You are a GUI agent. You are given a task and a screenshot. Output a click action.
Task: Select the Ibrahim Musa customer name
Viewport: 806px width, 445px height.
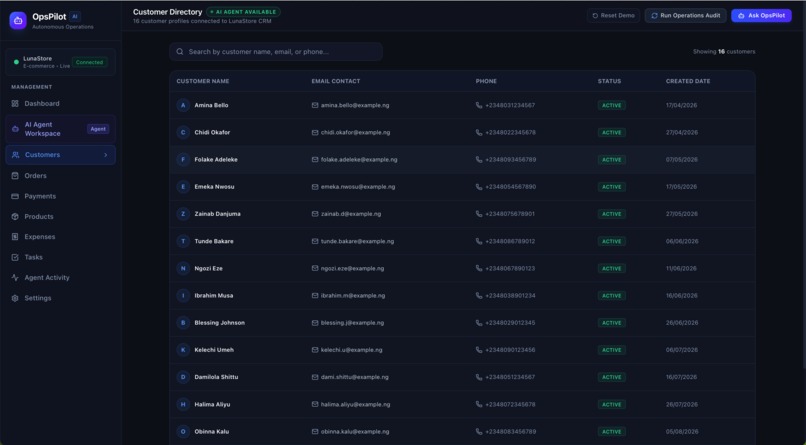pos(214,295)
